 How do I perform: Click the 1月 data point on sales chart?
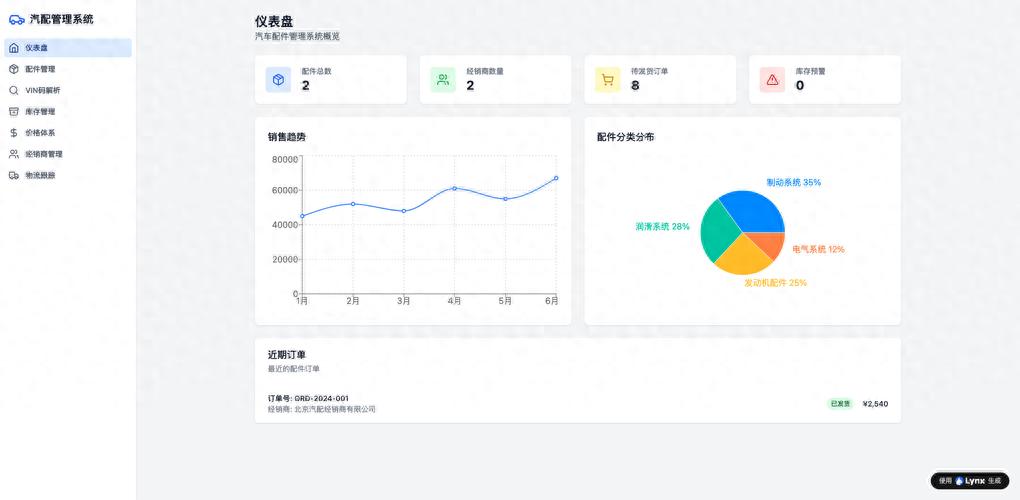point(302,216)
